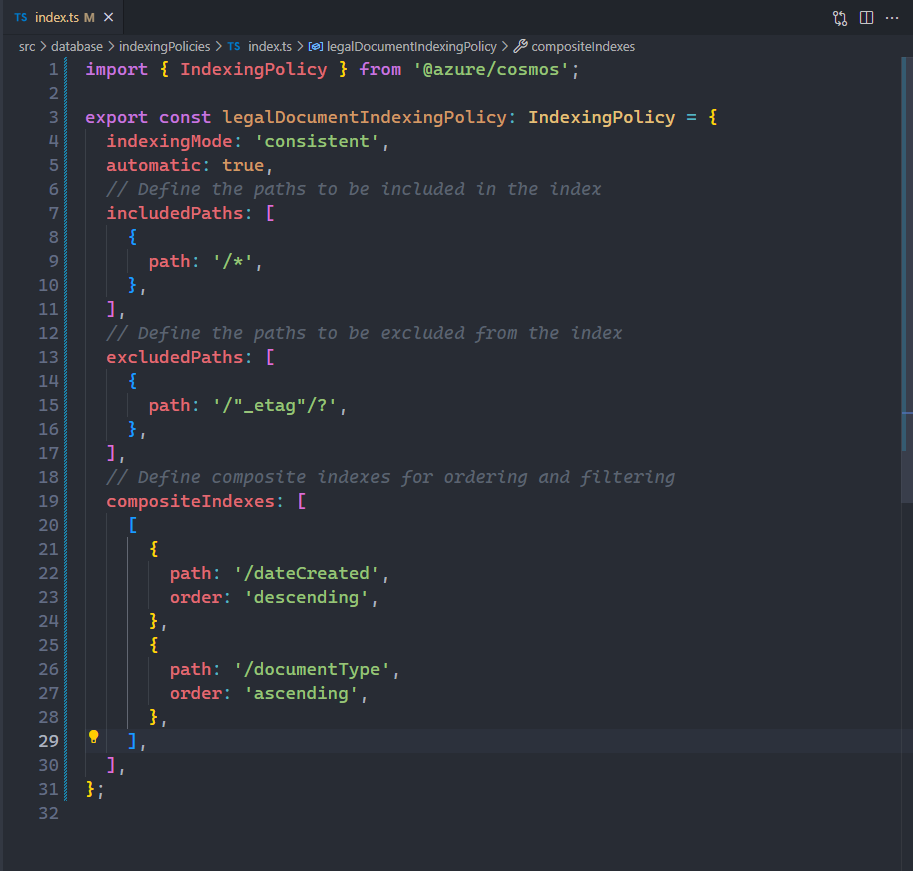The height and width of the screenshot is (871, 913).
Task: Click the 'true' value on line 5
Action: coord(243,165)
